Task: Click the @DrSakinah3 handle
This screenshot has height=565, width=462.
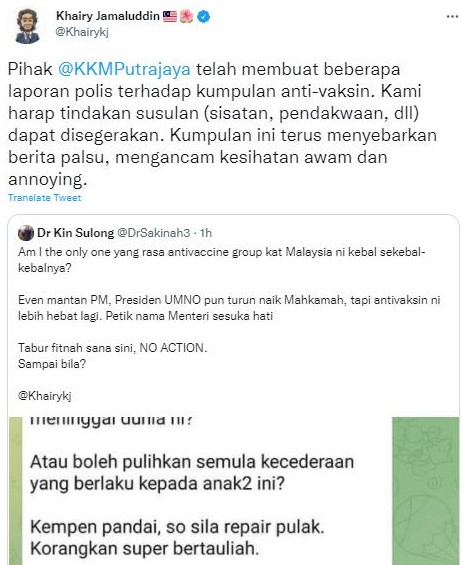Action: pos(154,233)
